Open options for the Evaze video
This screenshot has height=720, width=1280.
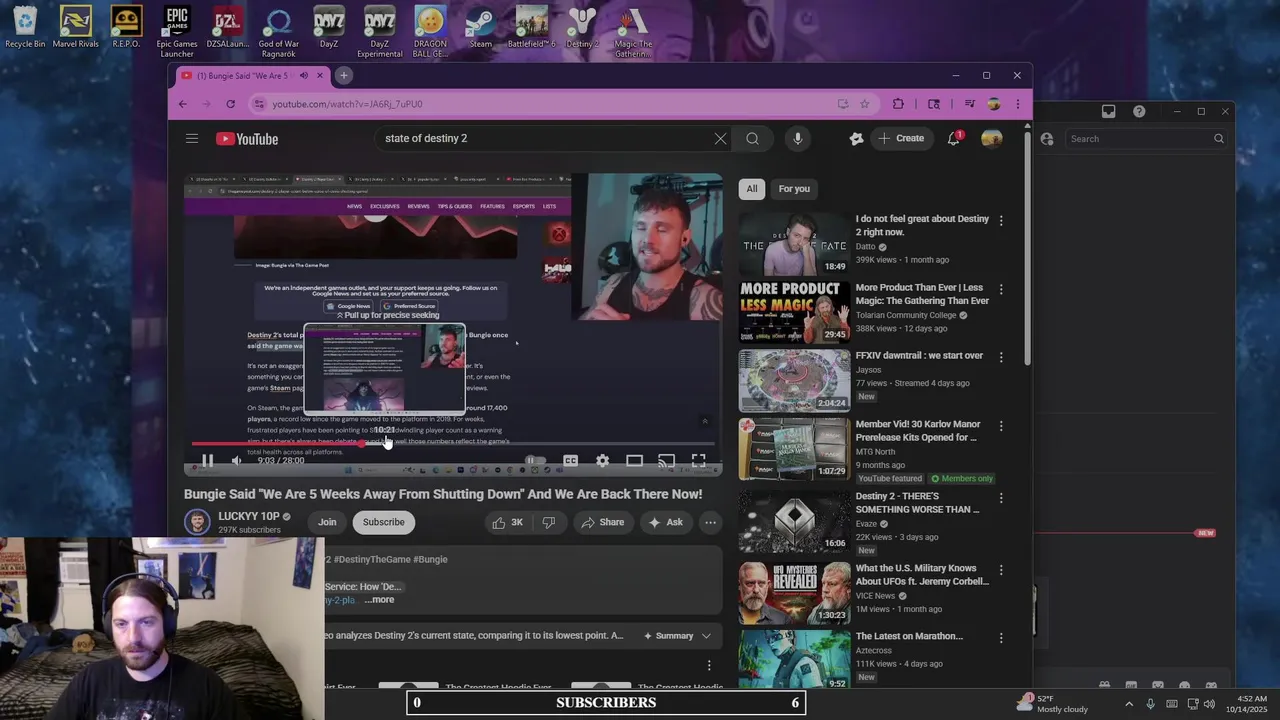pos(1001,498)
